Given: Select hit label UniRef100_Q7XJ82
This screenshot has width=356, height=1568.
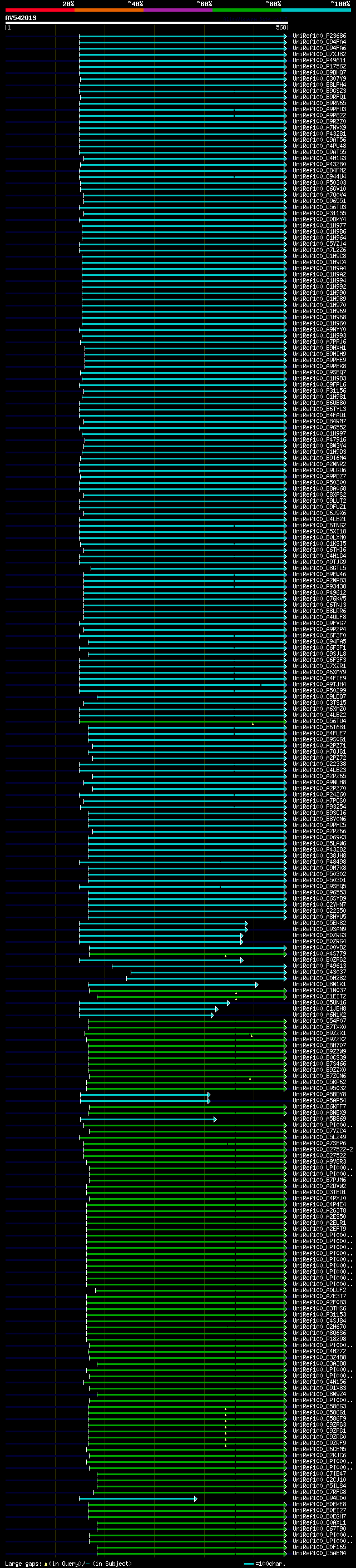Looking at the screenshot, I should point(319,54).
